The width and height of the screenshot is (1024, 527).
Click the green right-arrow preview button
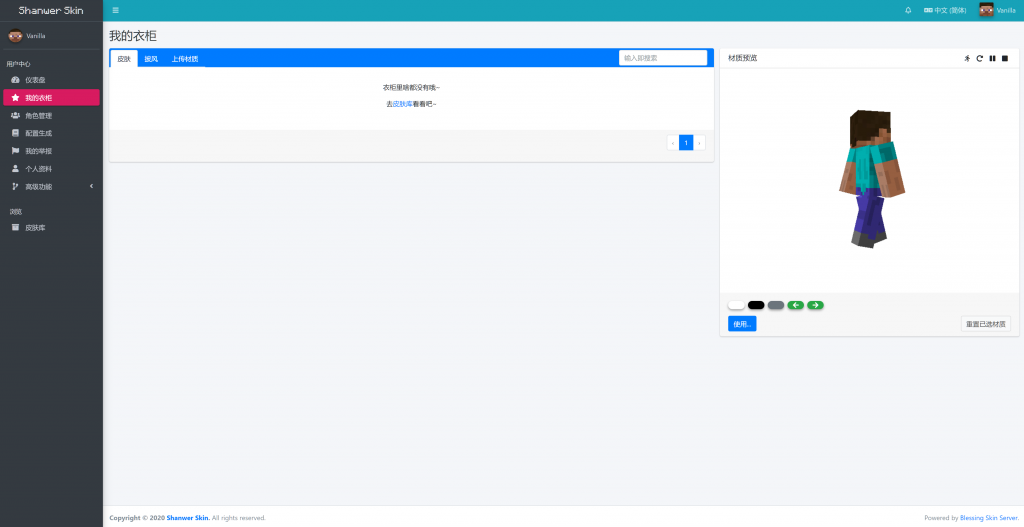pyautogui.click(x=816, y=305)
